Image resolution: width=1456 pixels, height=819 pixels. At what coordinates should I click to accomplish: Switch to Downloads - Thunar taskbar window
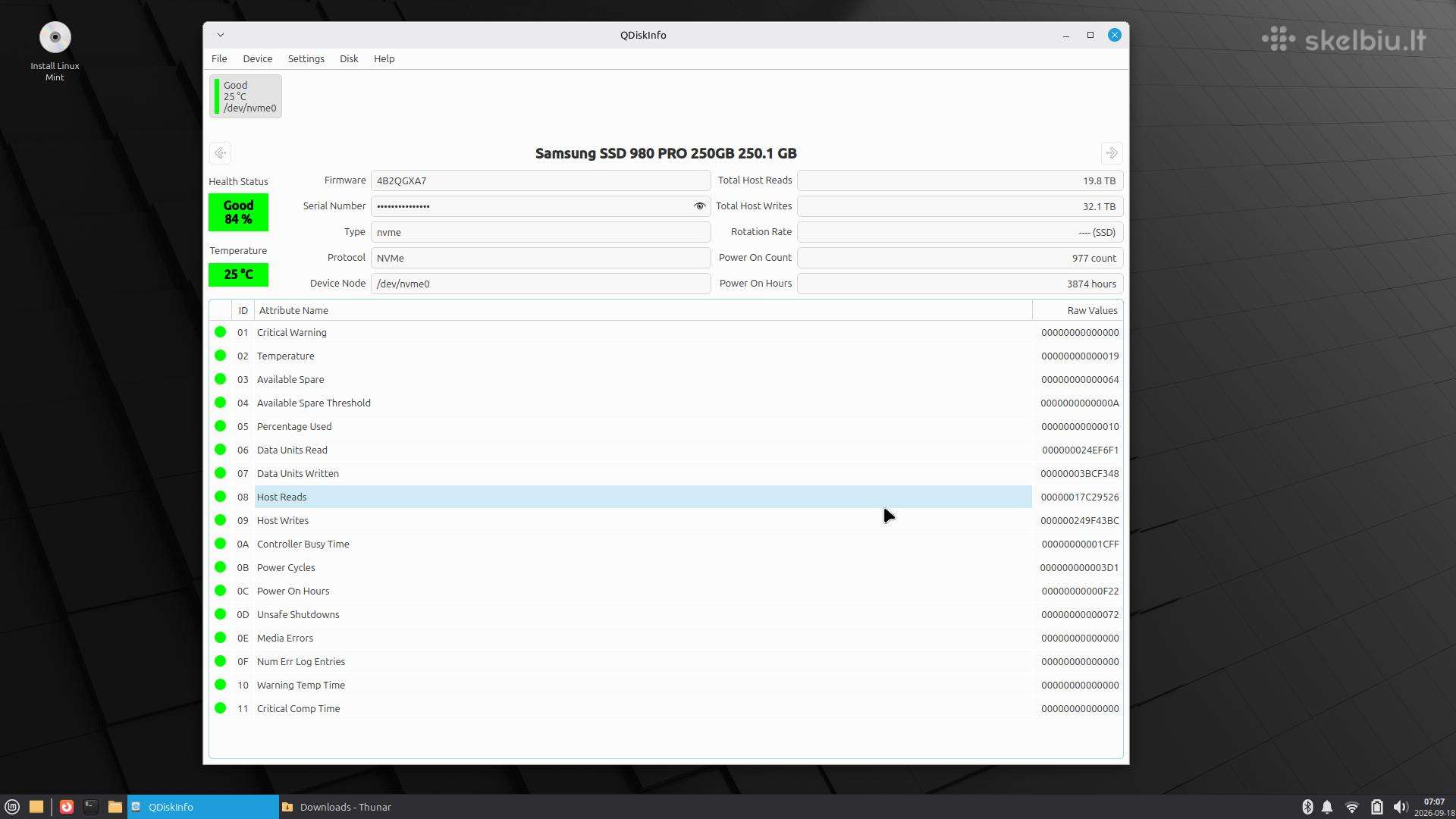click(x=353, y=807)
